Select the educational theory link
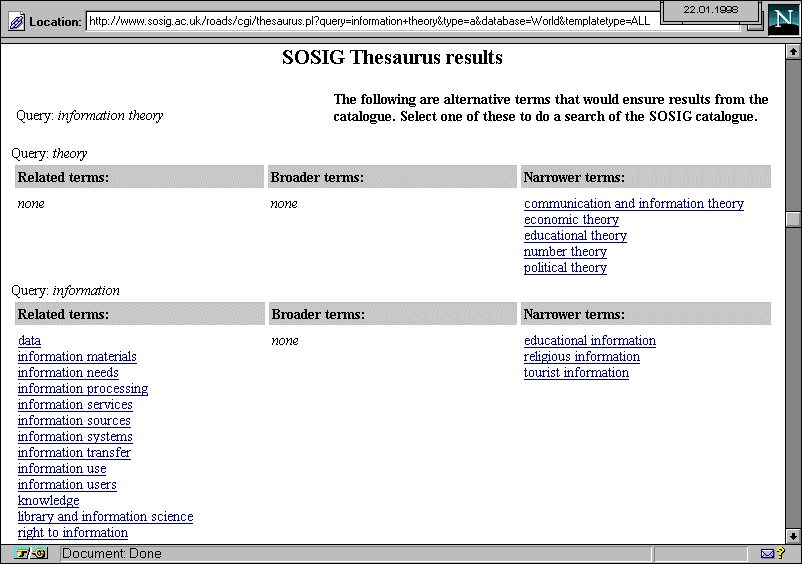802x564 pixels. 575,236
